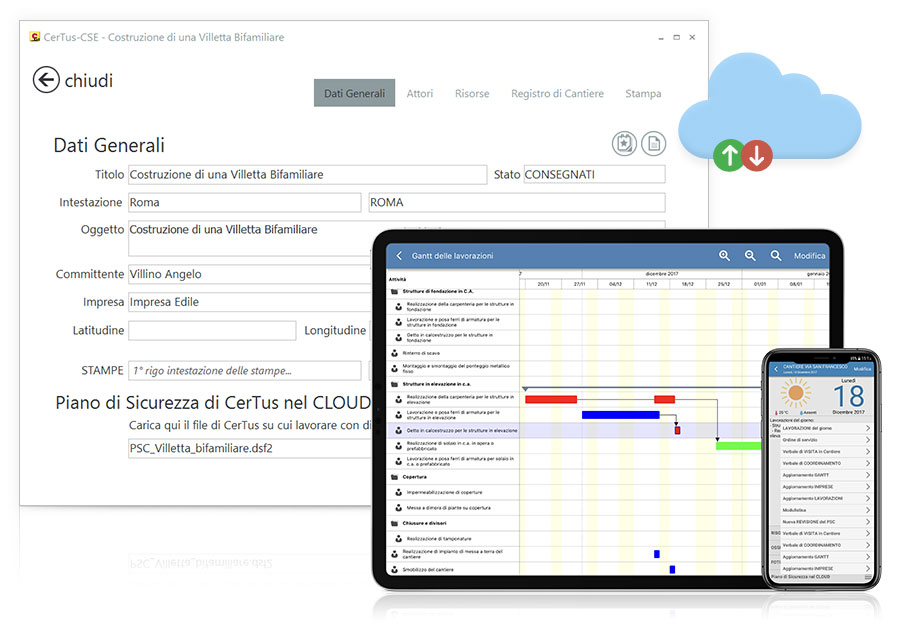Screen dimensions: 900x630
Task: Click the document page icon next to the notepad icon
Action: tap(653, 143)
